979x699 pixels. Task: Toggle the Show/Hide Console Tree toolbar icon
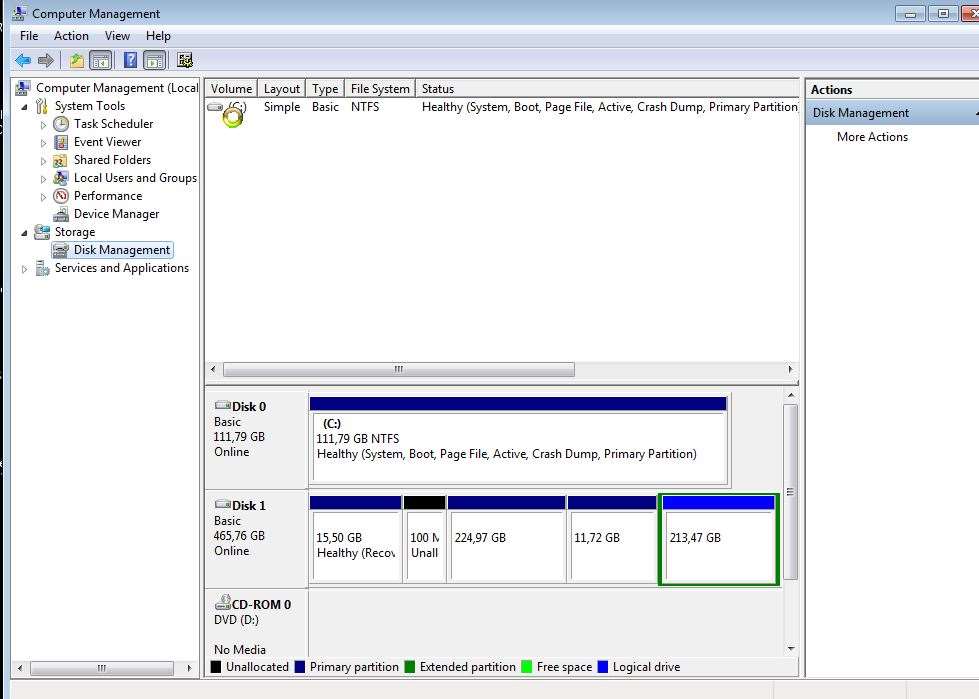tap(101, 61)
